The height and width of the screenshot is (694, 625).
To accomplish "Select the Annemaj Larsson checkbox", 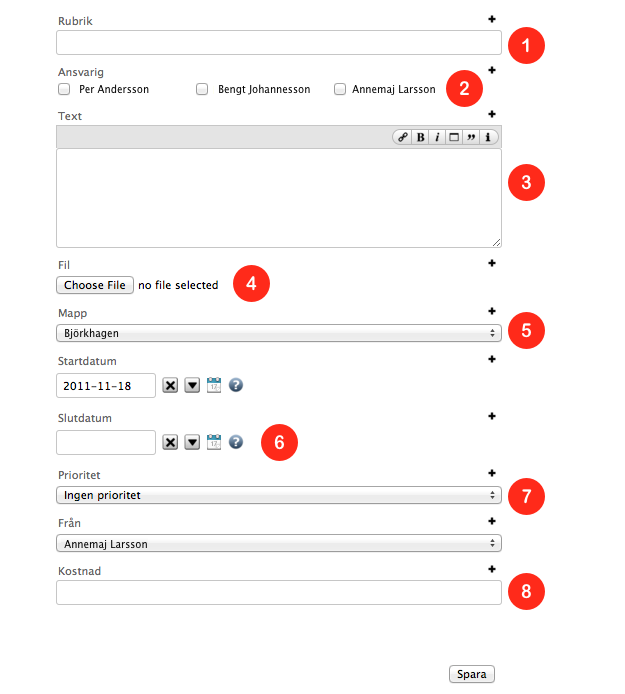I will coord(340,89).
